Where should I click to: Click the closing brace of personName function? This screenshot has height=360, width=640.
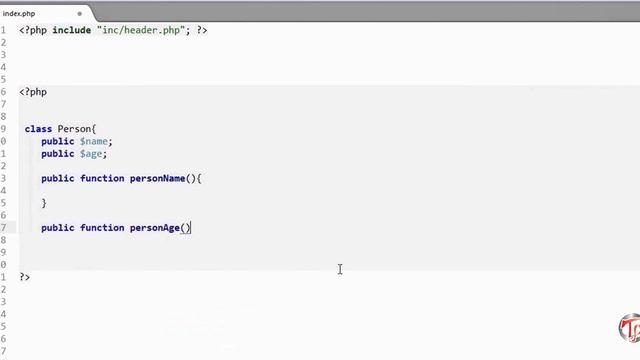click(x=44, y=203)
